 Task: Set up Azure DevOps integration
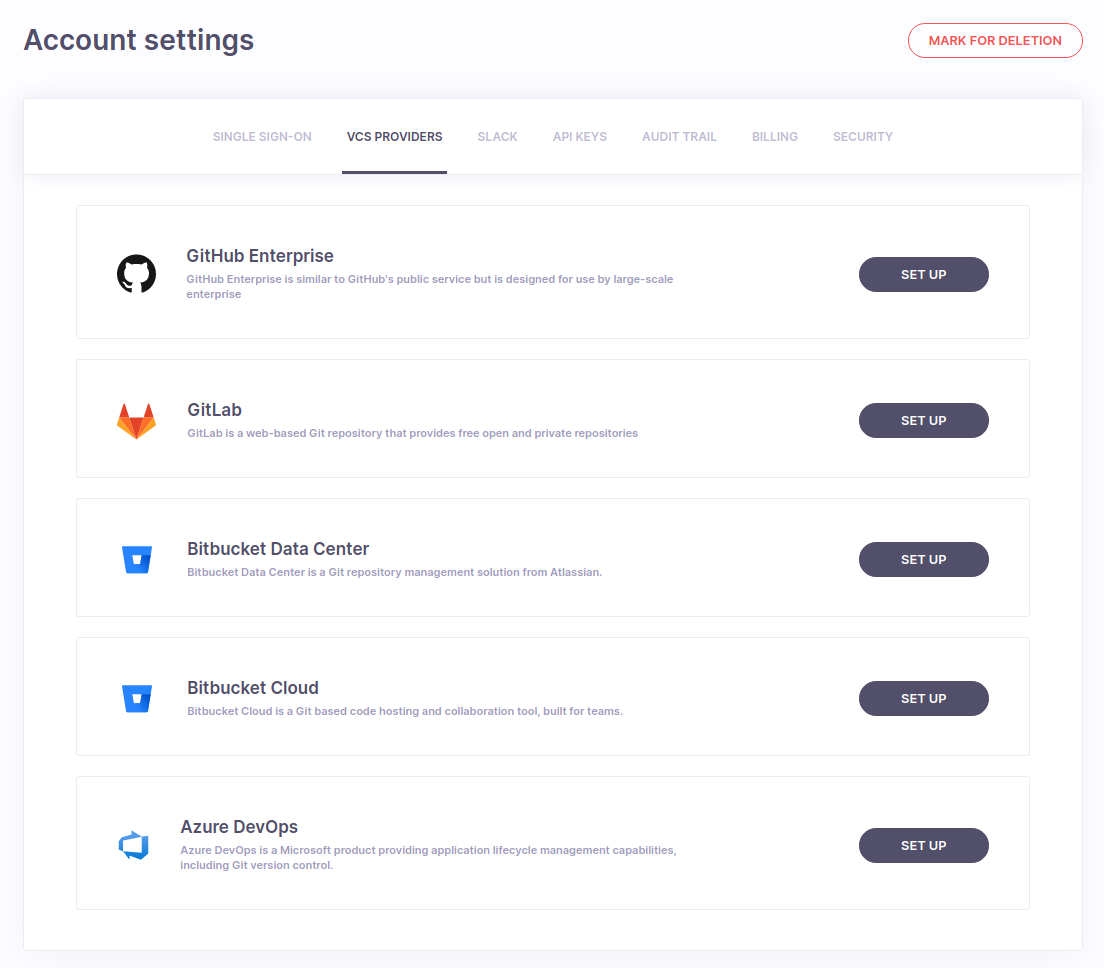tap(923, 846)
